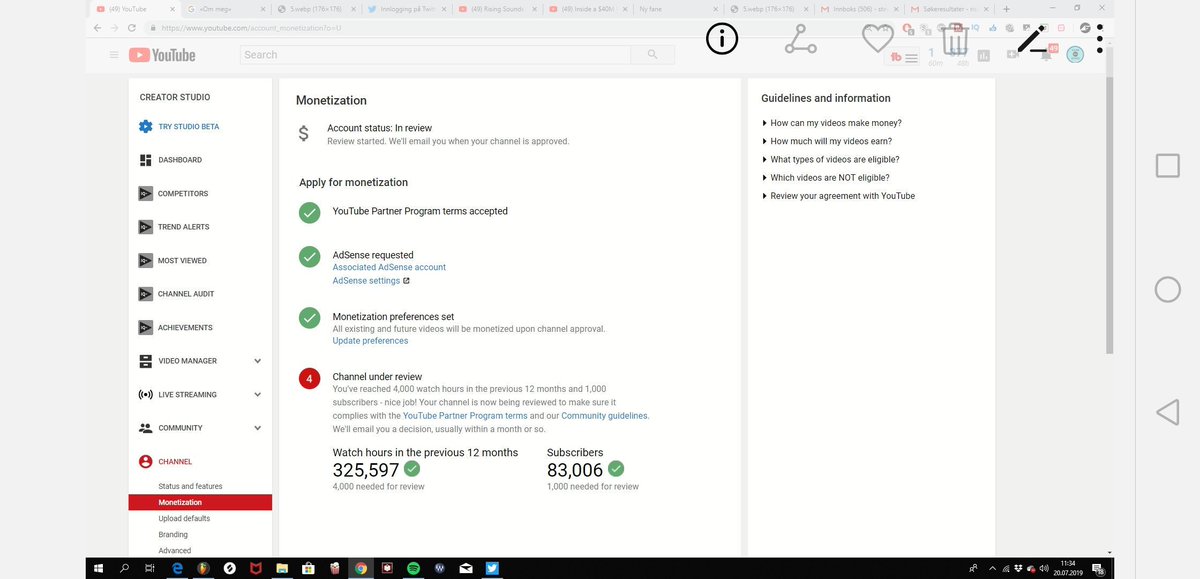Click the Channel Audit sidebar icon
The image size is (1200, 579).
point(145,294)
